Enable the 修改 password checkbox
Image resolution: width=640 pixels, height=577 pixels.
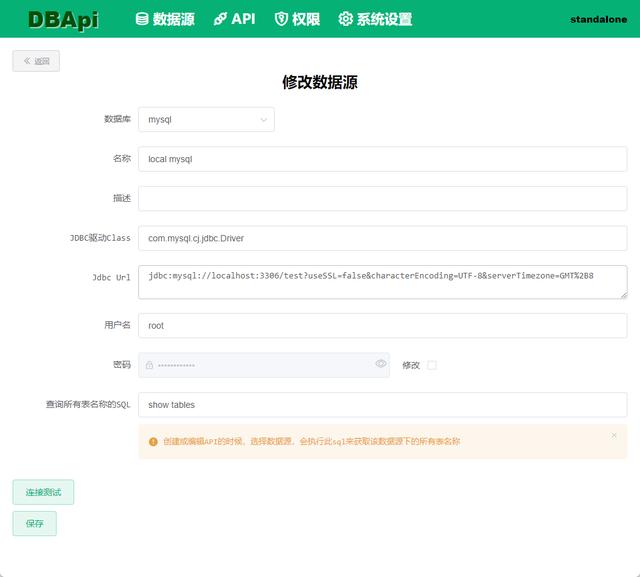(x=431, y=365)
